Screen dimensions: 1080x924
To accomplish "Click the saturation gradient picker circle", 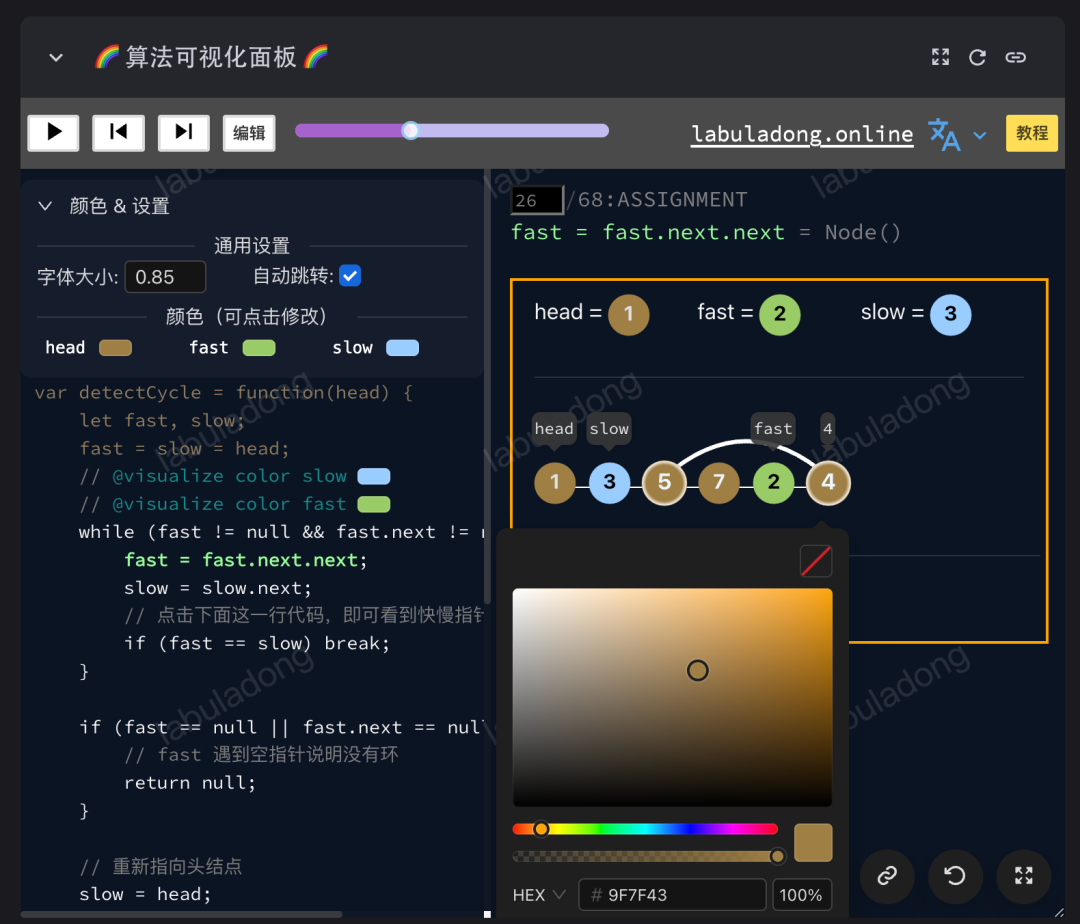I will click(x=698, y=670).
